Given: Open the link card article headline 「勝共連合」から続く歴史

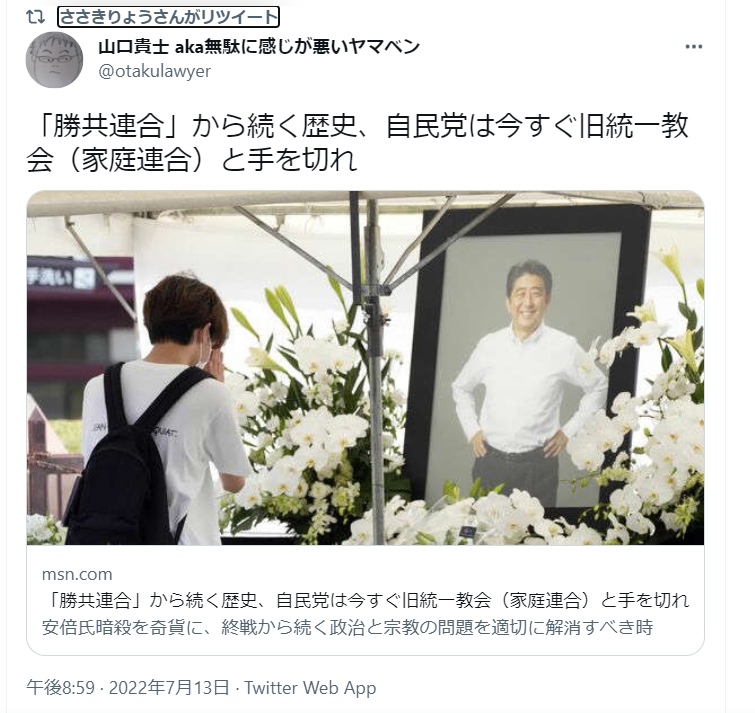Looking at the screenshot, I should coord(365,600).
